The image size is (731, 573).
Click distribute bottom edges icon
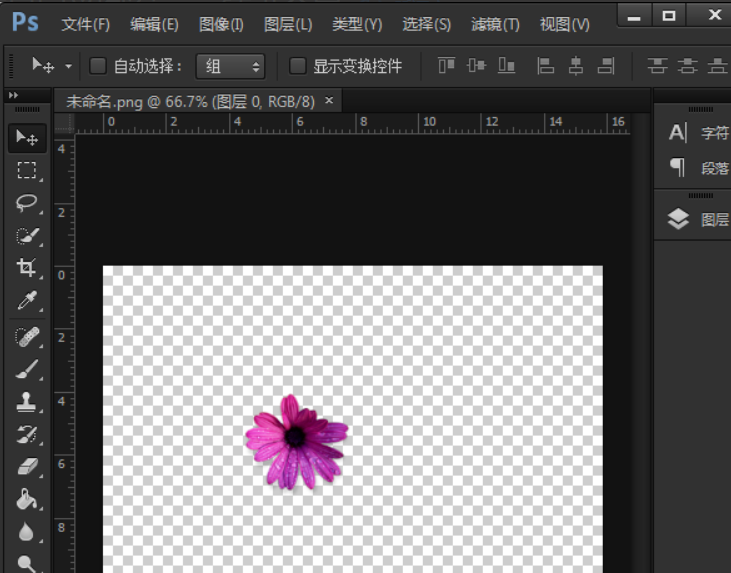[717, 66]
